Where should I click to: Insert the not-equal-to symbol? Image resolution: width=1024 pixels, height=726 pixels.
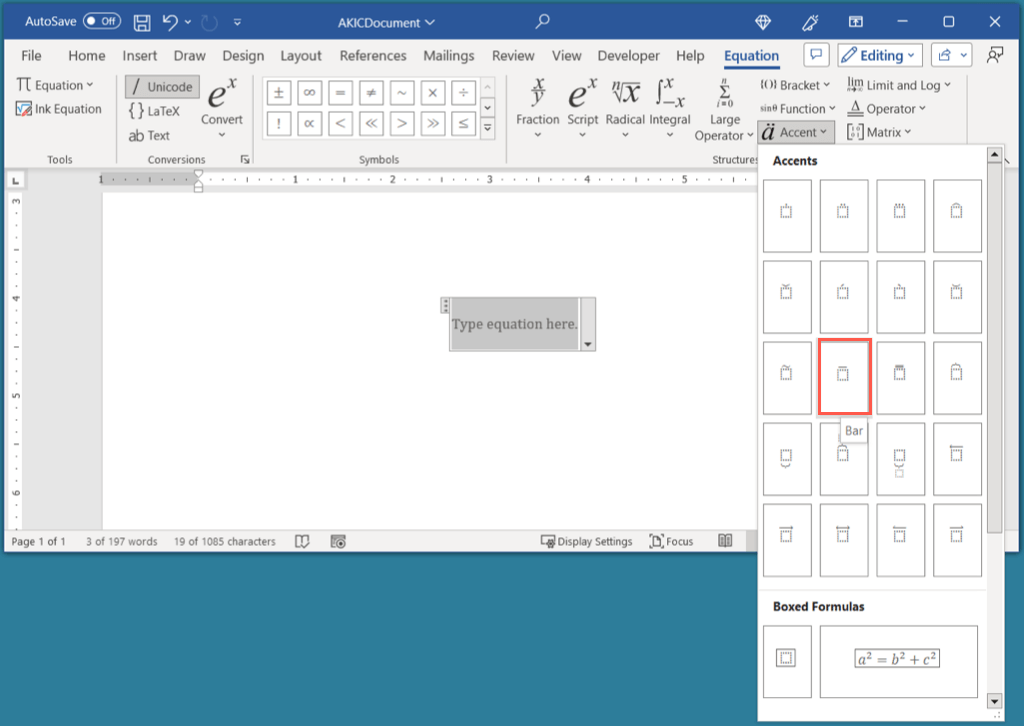pos(371,93)
